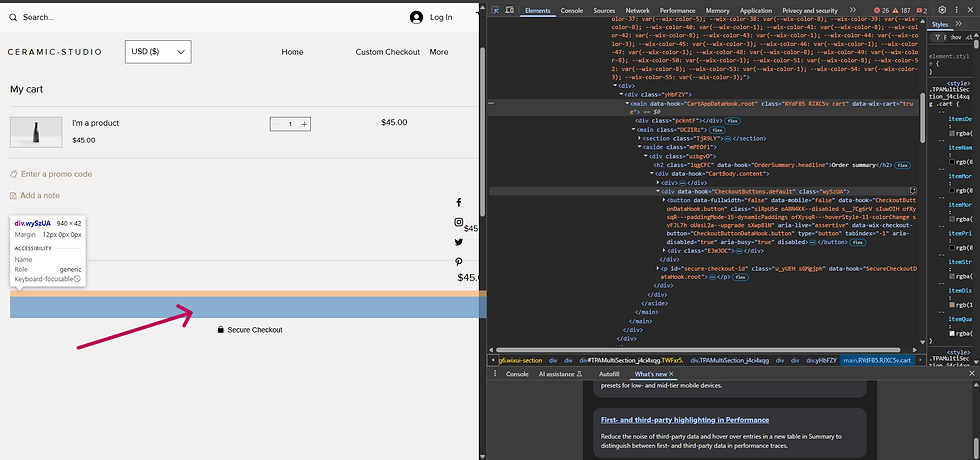
Task: Switch to the Application tab
Action: (x=756, y=11)
